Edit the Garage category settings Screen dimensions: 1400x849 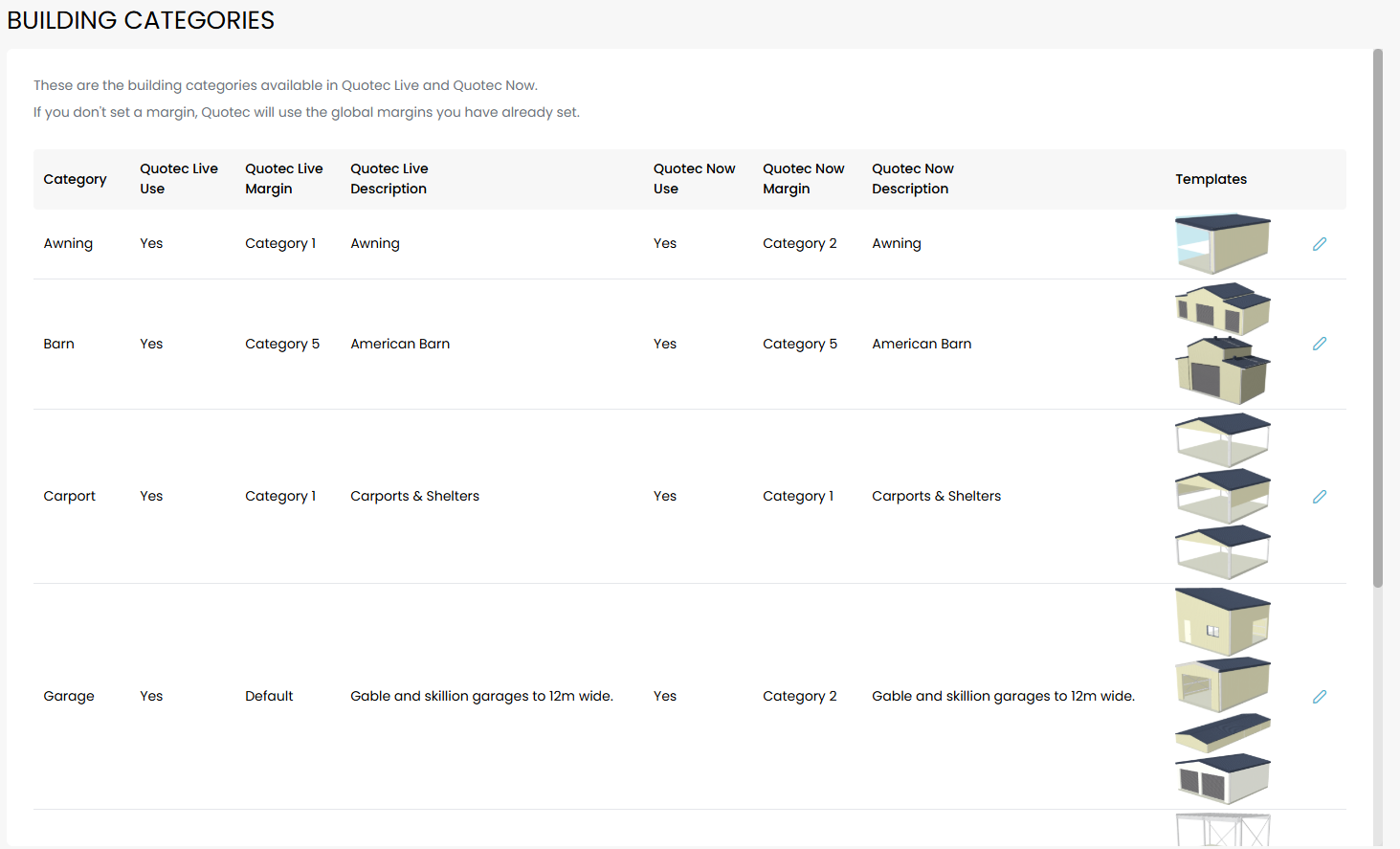pos(1320,697)
